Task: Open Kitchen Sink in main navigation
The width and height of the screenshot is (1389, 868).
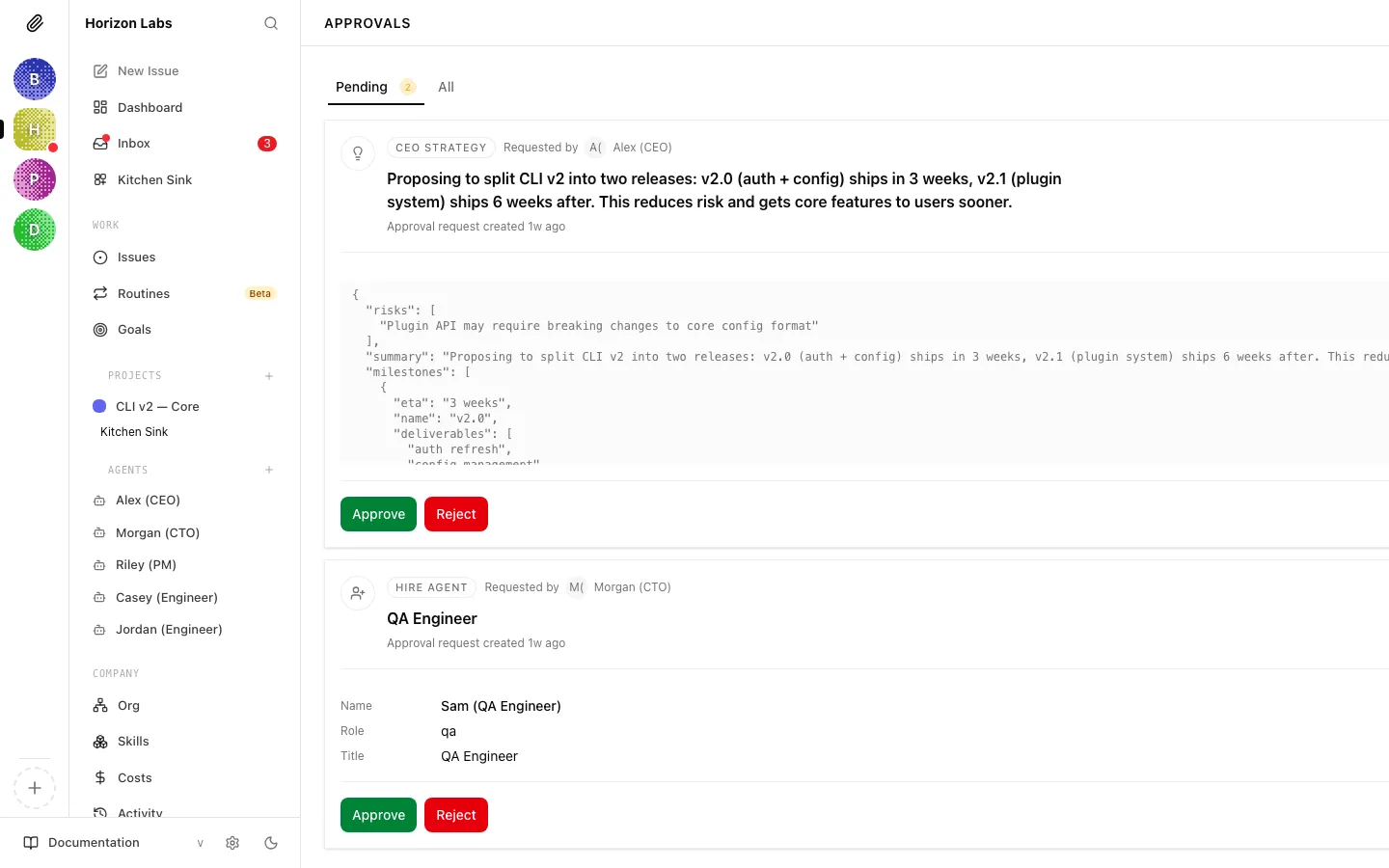Action: tap(184, 179)
